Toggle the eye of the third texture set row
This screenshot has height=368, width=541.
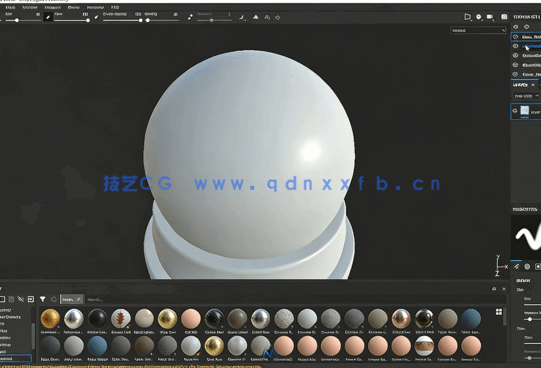tap(515, 55)
